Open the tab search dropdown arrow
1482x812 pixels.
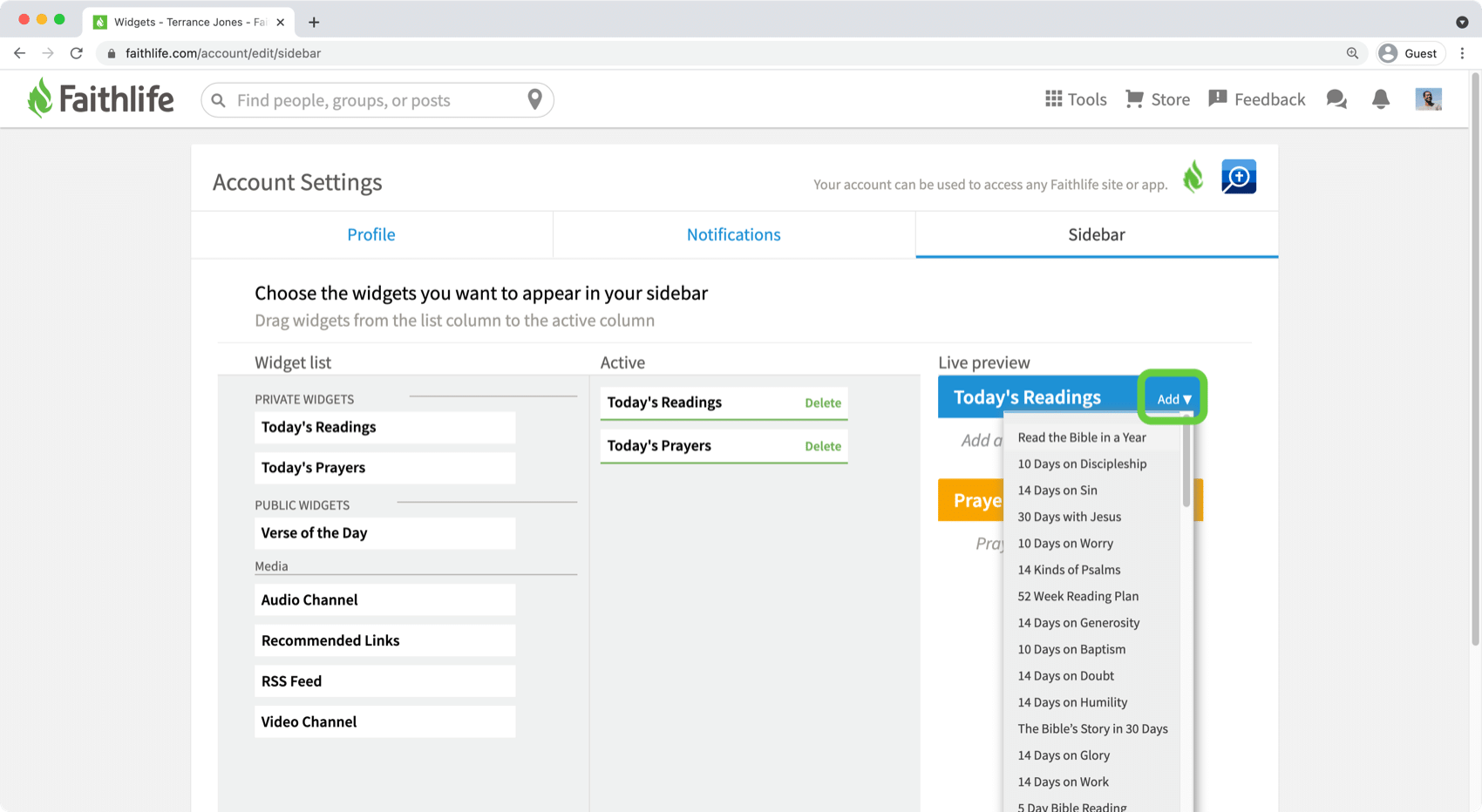pos(1462,22)
